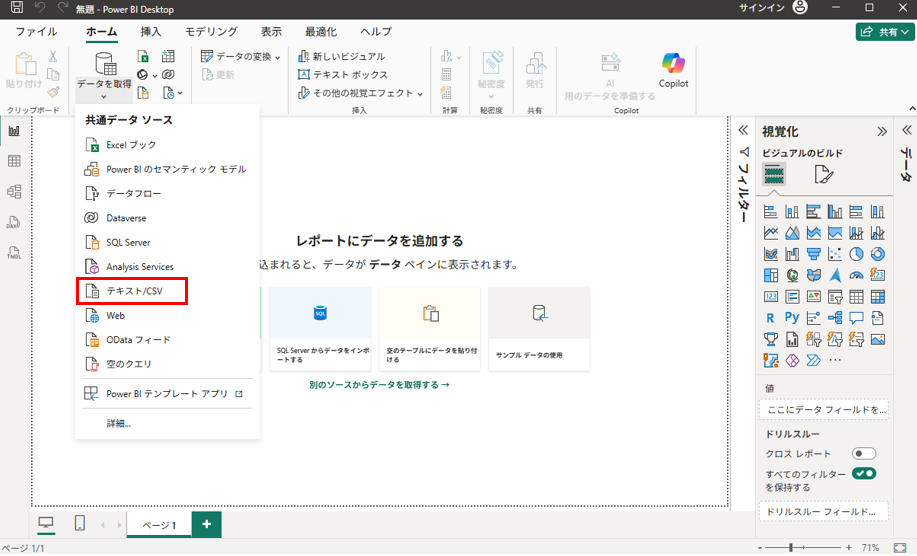This screenshot has height=556, width=917.
Task: Click the Enter data table icon in ribbon
Action: 168,56
